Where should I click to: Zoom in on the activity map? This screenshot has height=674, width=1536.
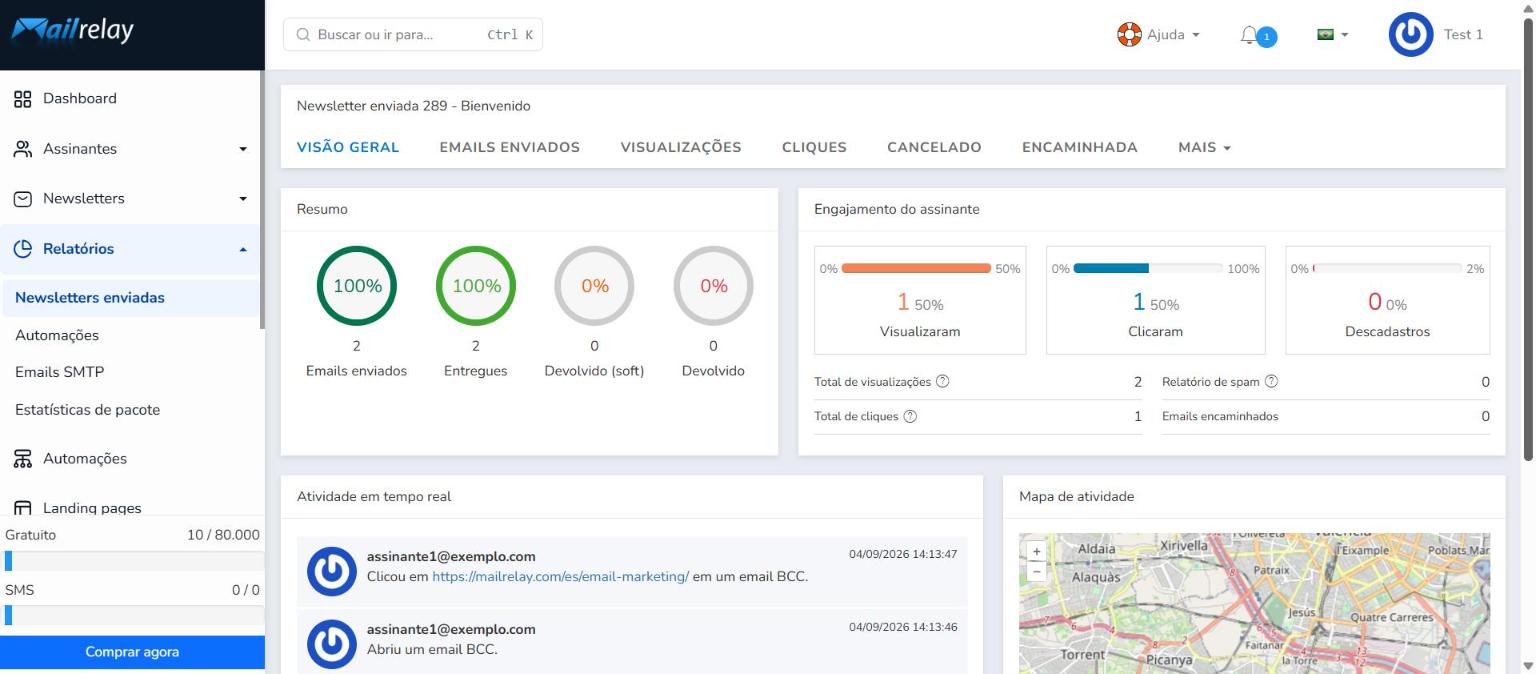(1036, 551)
